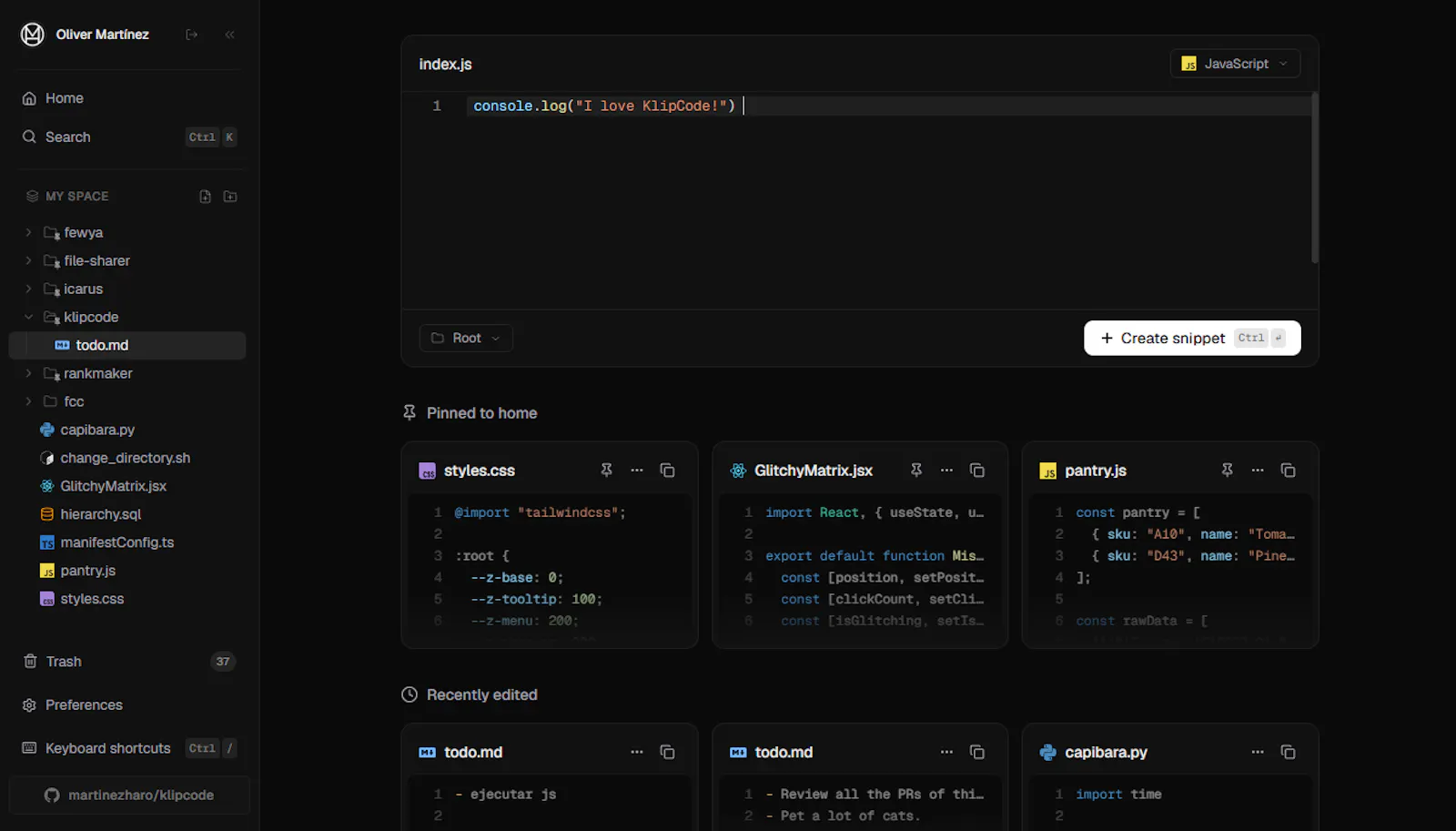Open more options on capibara.py card
This screenshot has height=831, width=1456.
tap(1258, 752)
